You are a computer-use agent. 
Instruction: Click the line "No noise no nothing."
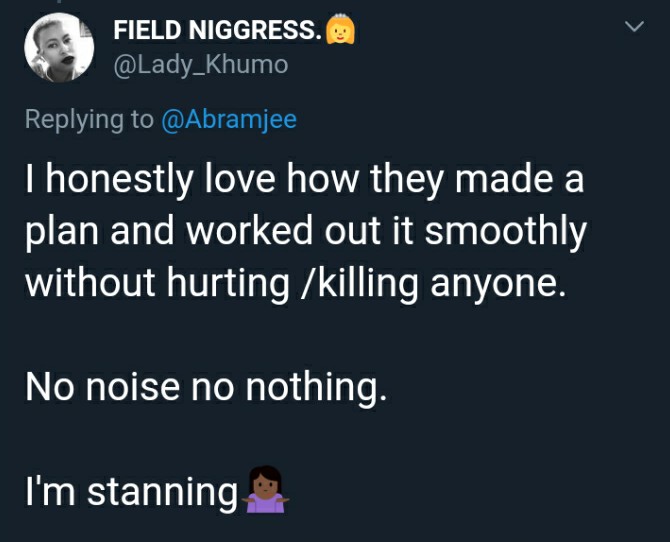(x=205, y=386)
